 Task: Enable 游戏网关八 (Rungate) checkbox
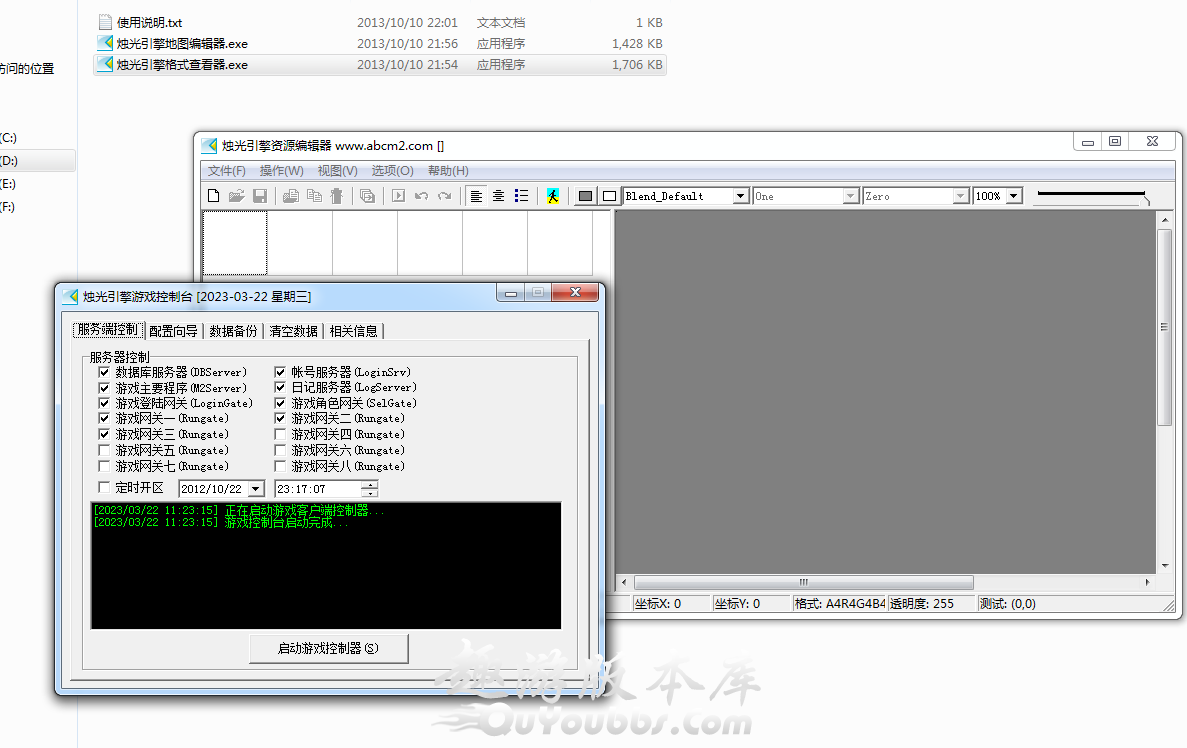coord(280,466)
